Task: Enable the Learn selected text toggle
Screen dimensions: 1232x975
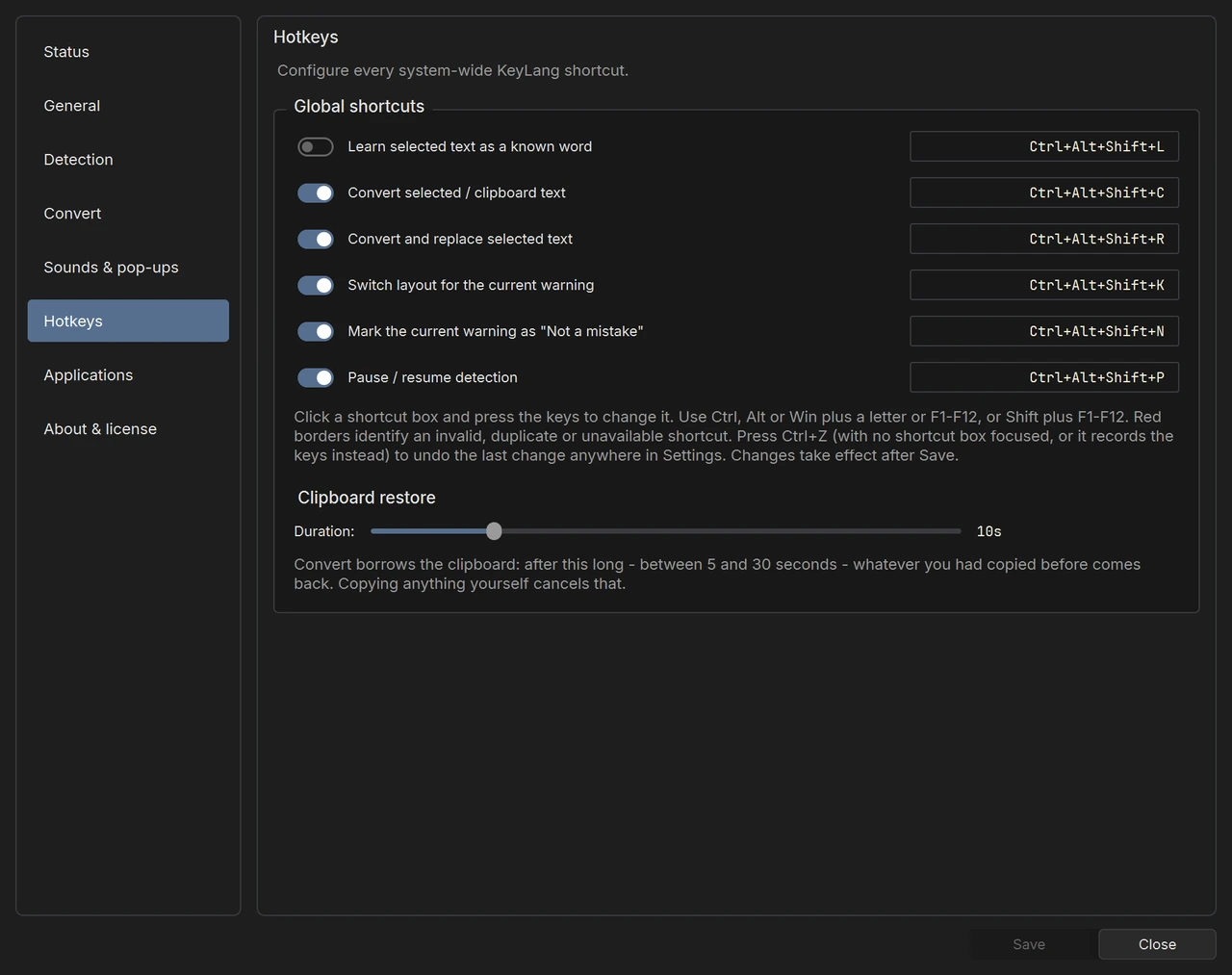Action: click(316, 146)
